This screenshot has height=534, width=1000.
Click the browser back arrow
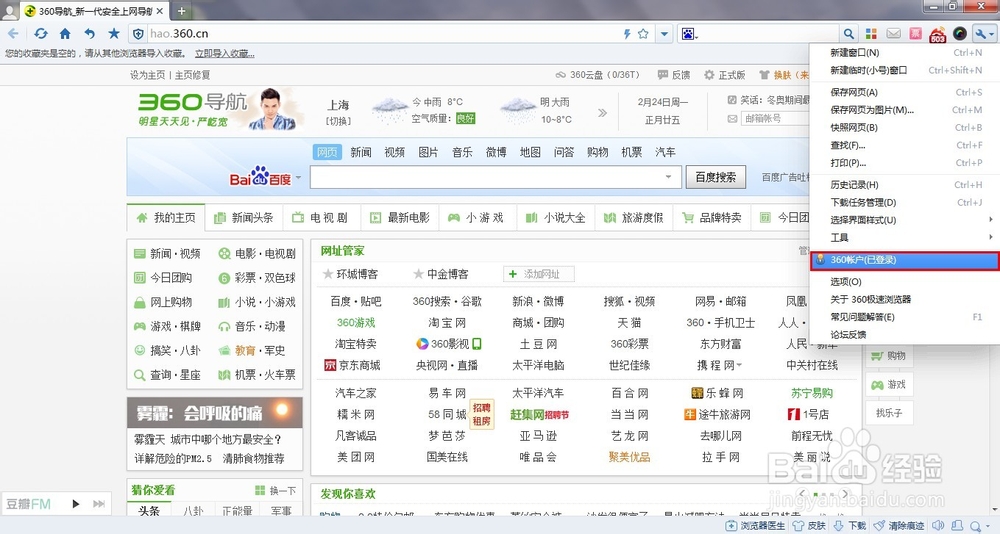(13, 34)
